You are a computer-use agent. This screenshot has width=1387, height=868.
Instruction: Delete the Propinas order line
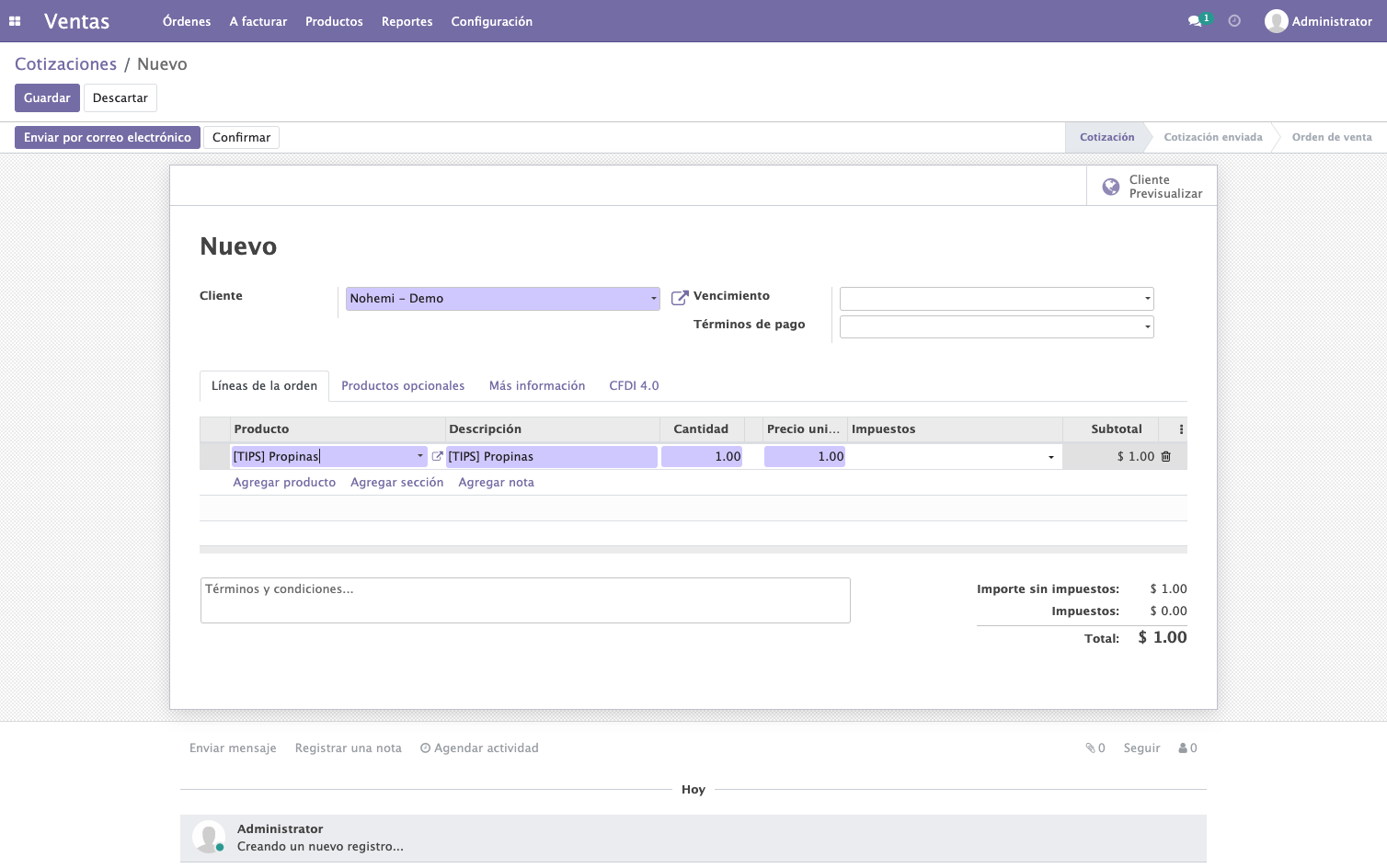pos(1166,456)
